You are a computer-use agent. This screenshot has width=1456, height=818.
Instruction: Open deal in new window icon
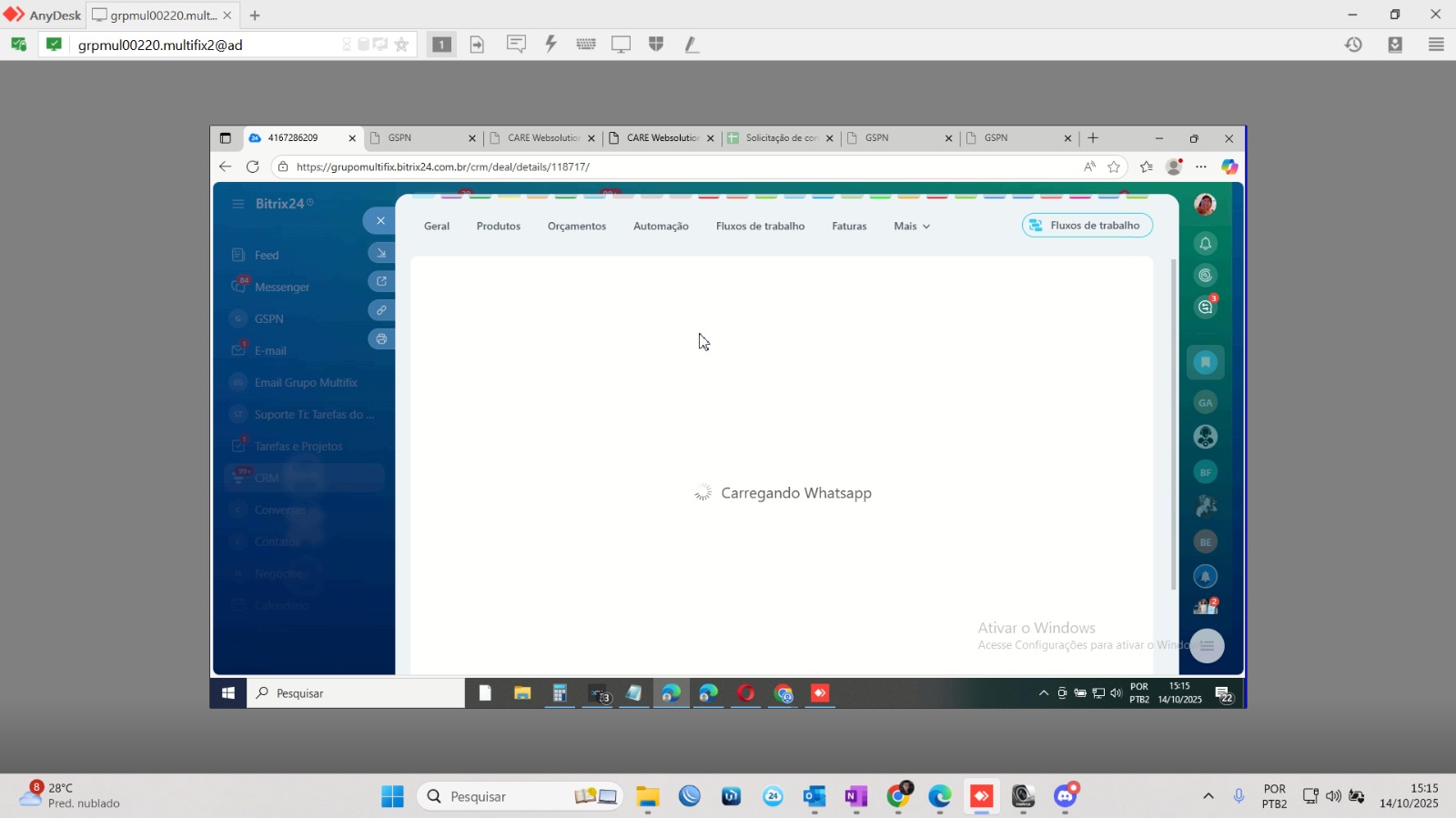[x=381, y=281]
